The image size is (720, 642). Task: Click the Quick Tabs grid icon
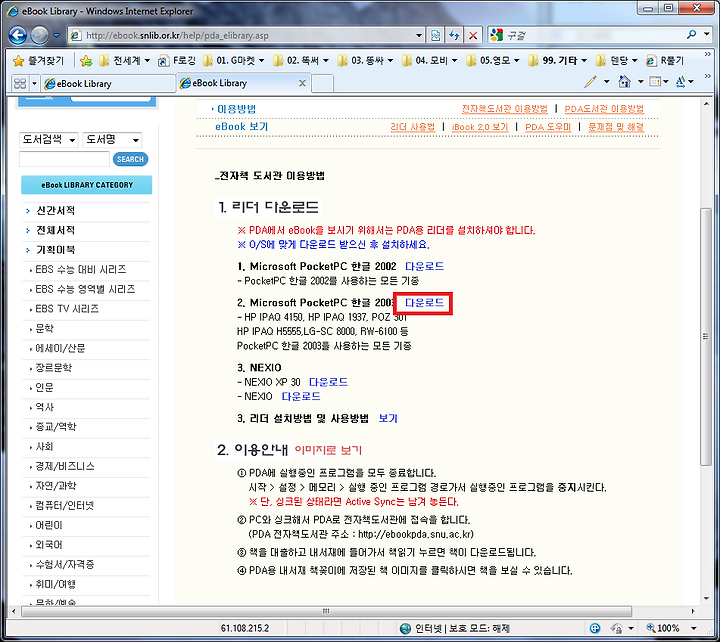coord(20,84)
